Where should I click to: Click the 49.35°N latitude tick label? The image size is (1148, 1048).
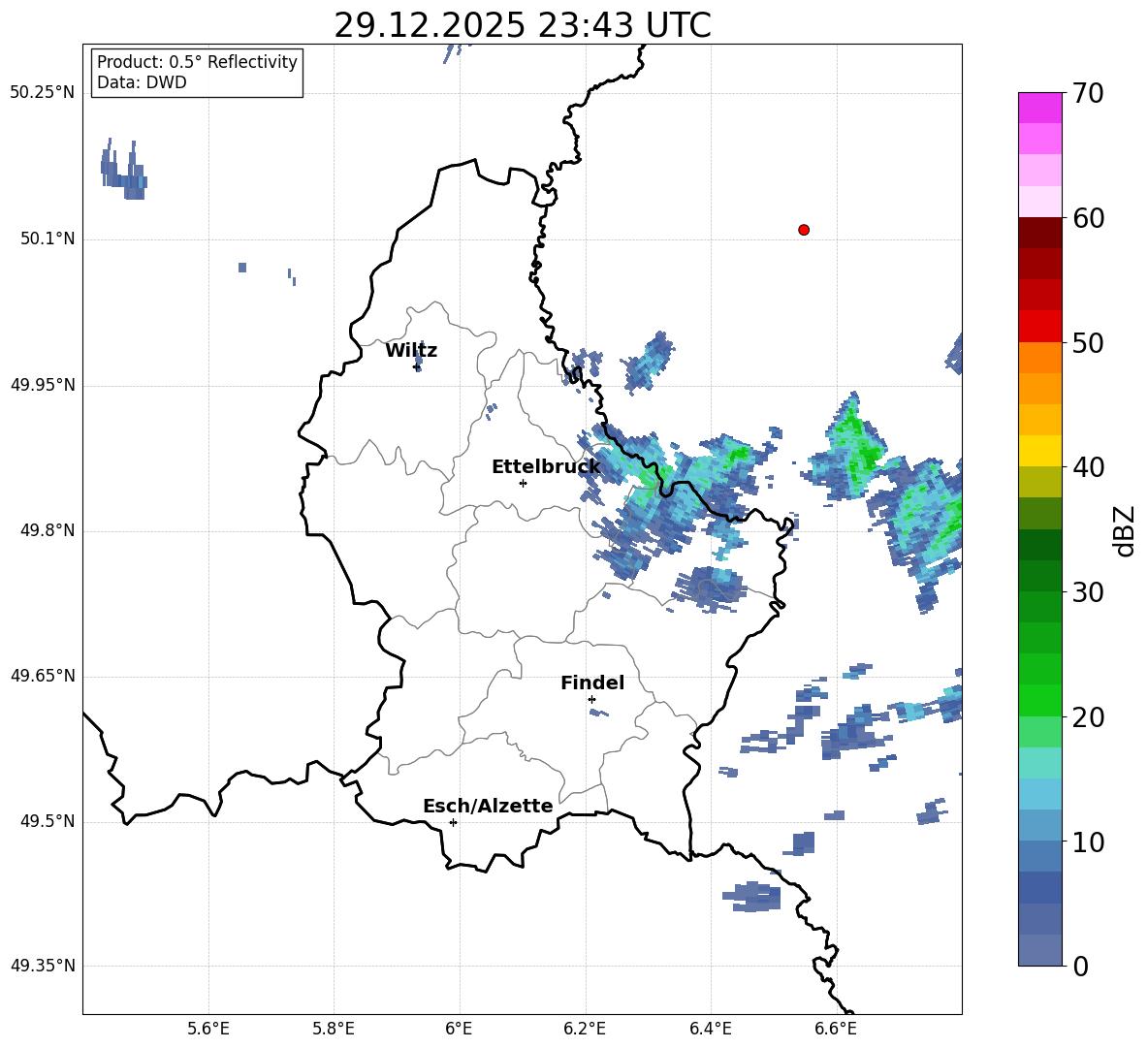pos(43,966)
